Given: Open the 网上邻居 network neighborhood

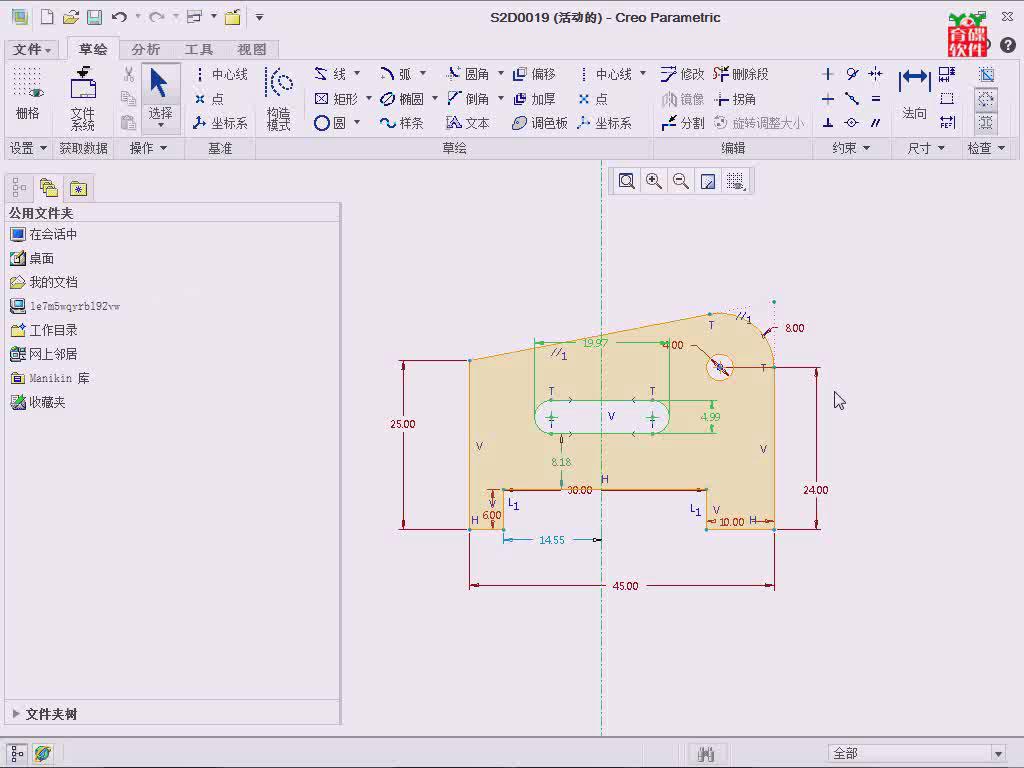Looking at the screenshot, I should pyautogui.click(x=44, y=354).
